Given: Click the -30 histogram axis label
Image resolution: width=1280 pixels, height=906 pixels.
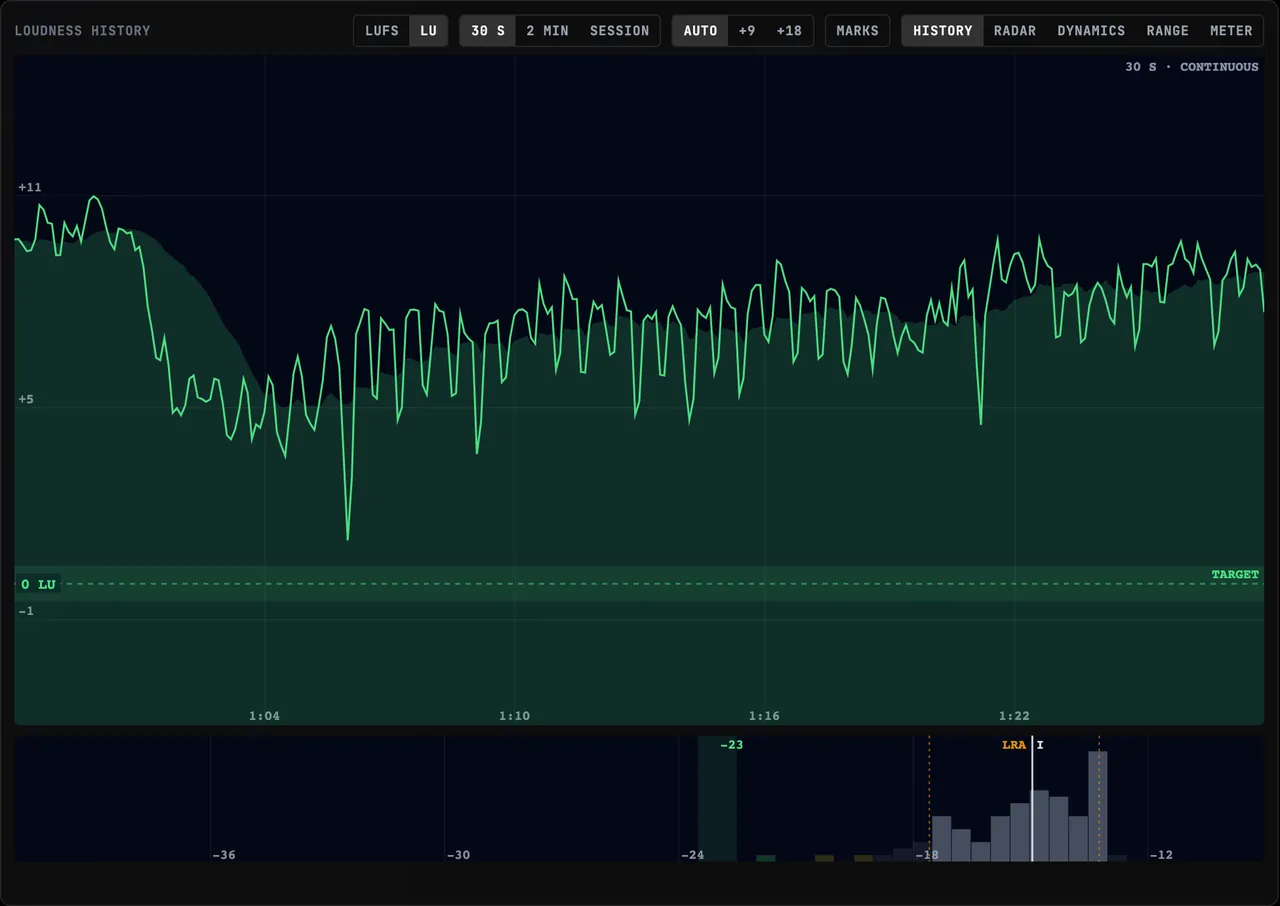Looking at the screenshot, I should pos(458,855).
